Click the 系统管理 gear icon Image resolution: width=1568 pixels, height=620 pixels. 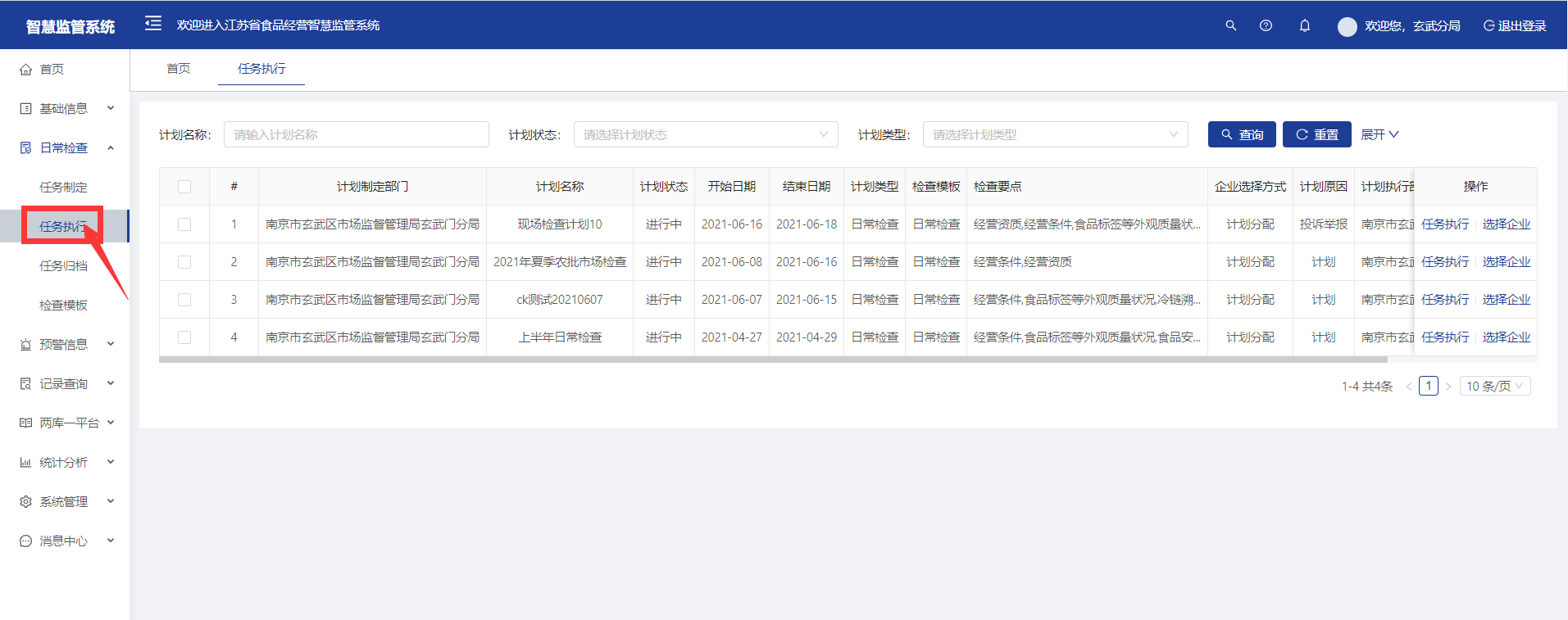[x=26, y=502]
